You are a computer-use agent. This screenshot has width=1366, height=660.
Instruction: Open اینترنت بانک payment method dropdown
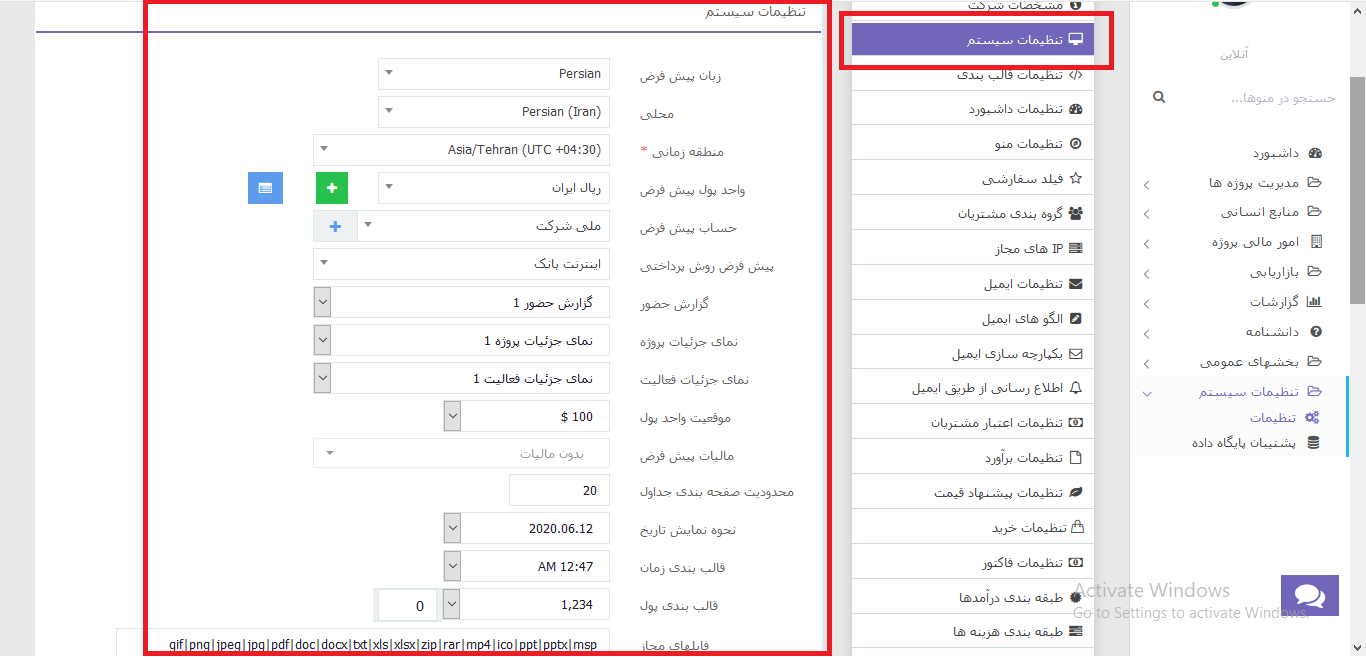pyautogui.click(x=461, y=264)
